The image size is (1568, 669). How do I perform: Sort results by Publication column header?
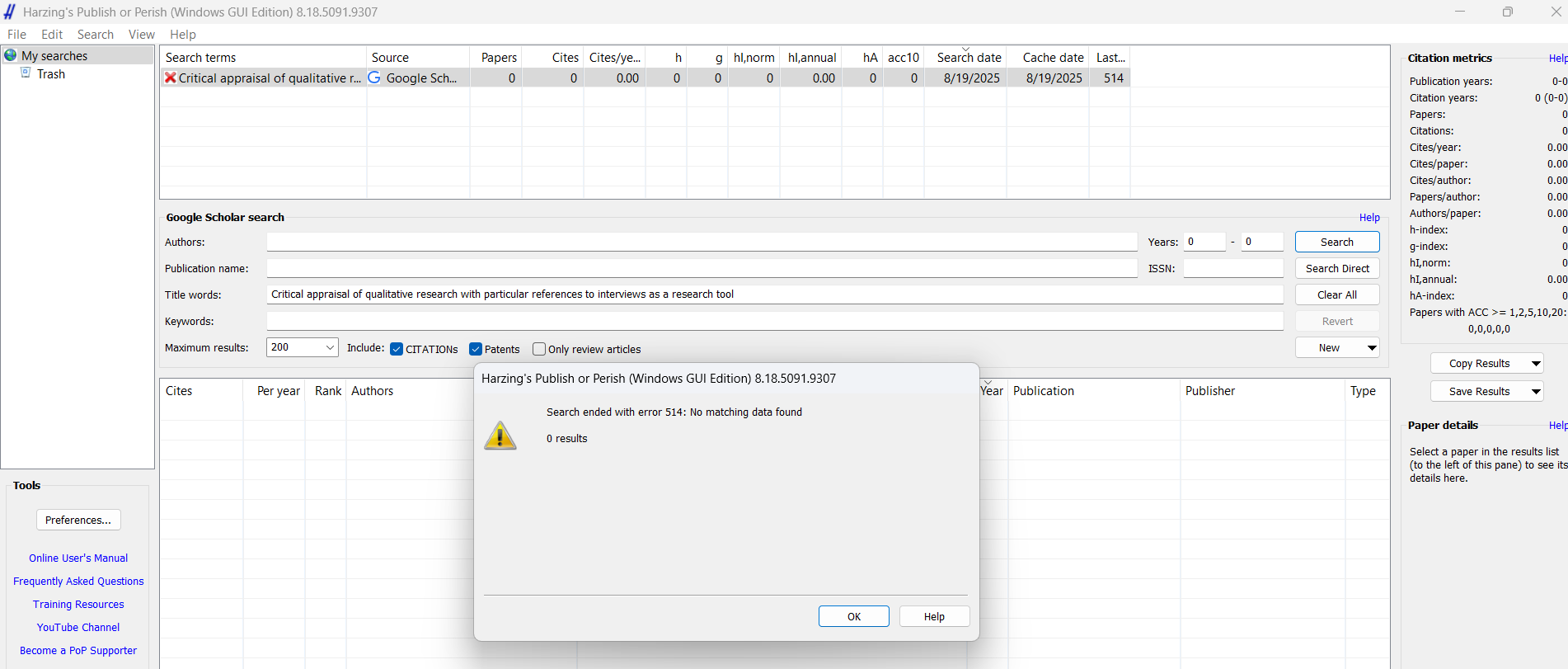point(1094,391)
